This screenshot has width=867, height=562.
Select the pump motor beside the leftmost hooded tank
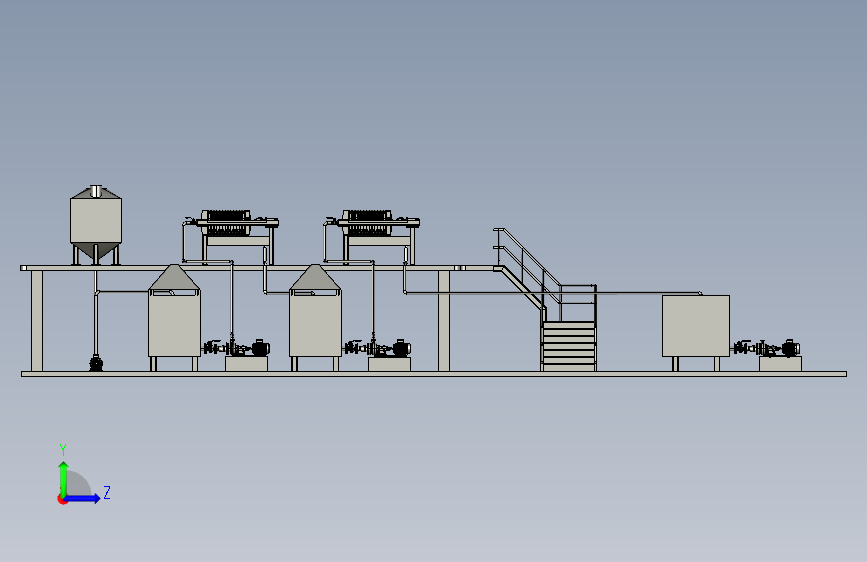[260, 348]
